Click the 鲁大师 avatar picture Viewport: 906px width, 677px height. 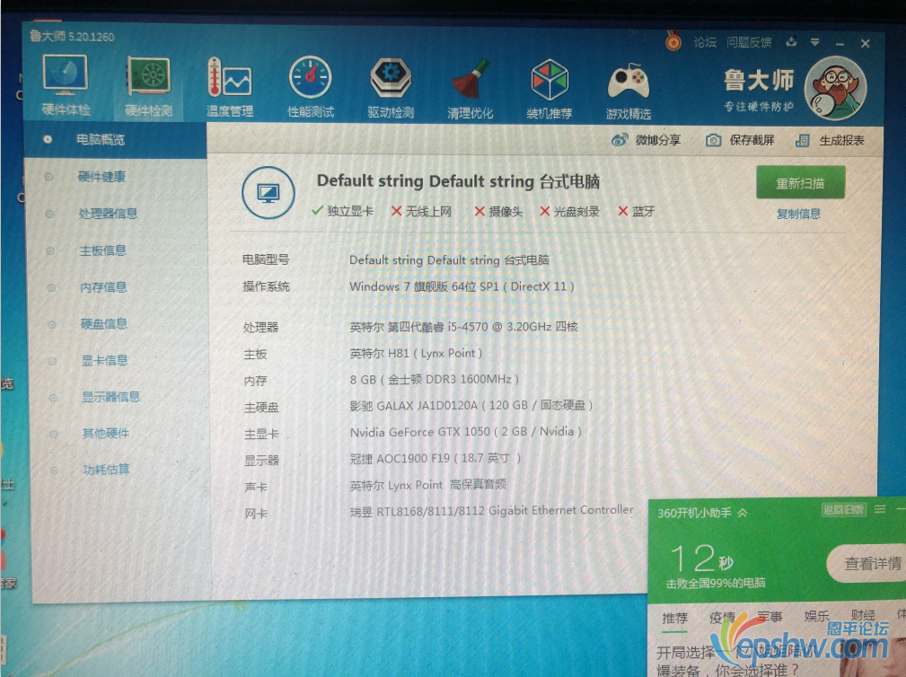(x=836, y=88)
